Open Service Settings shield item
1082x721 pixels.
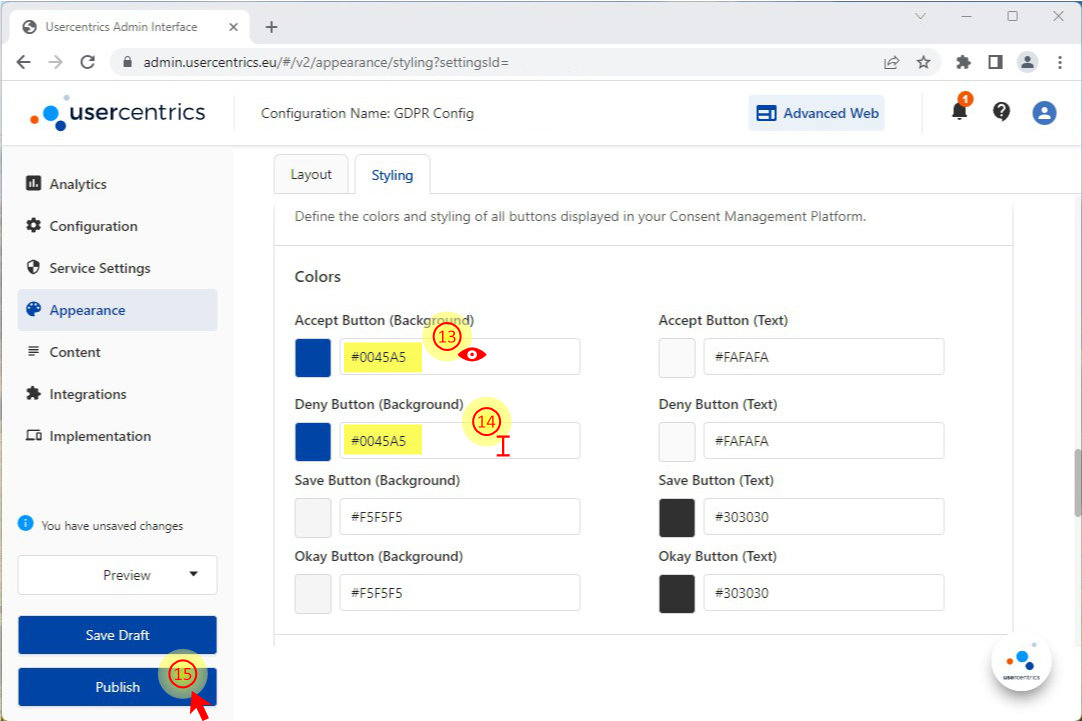(99, 268)
